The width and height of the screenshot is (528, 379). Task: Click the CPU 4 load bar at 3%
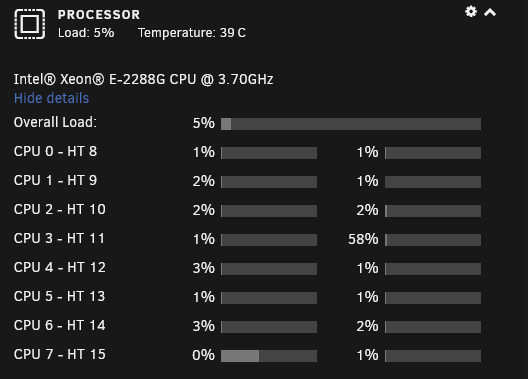click(269, 269)
